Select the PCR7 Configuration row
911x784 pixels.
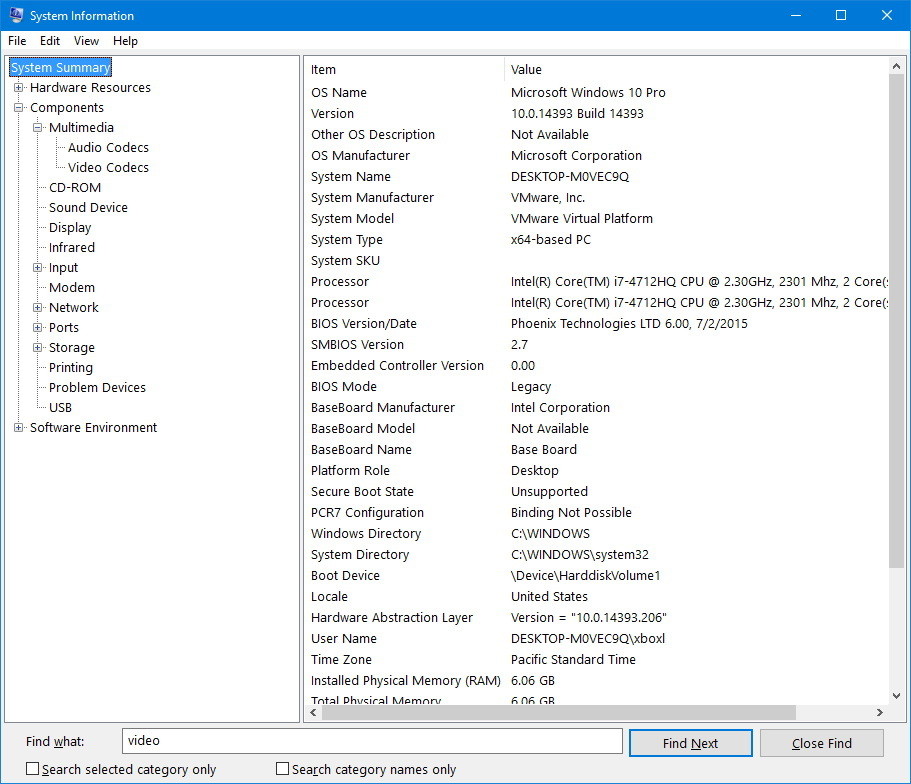[x=596, y=513]
